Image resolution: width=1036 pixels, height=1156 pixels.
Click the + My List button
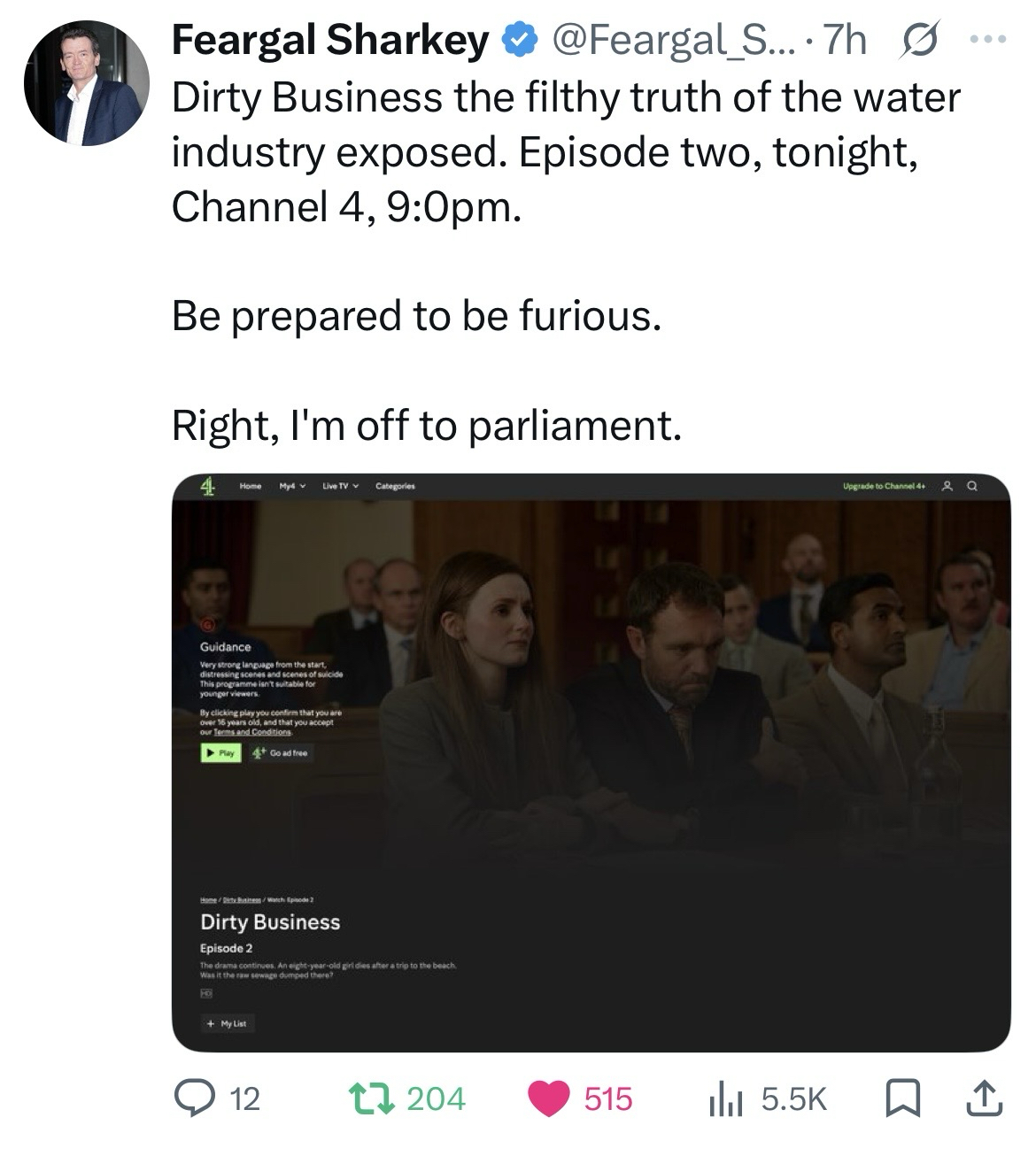coord(227,1023)
